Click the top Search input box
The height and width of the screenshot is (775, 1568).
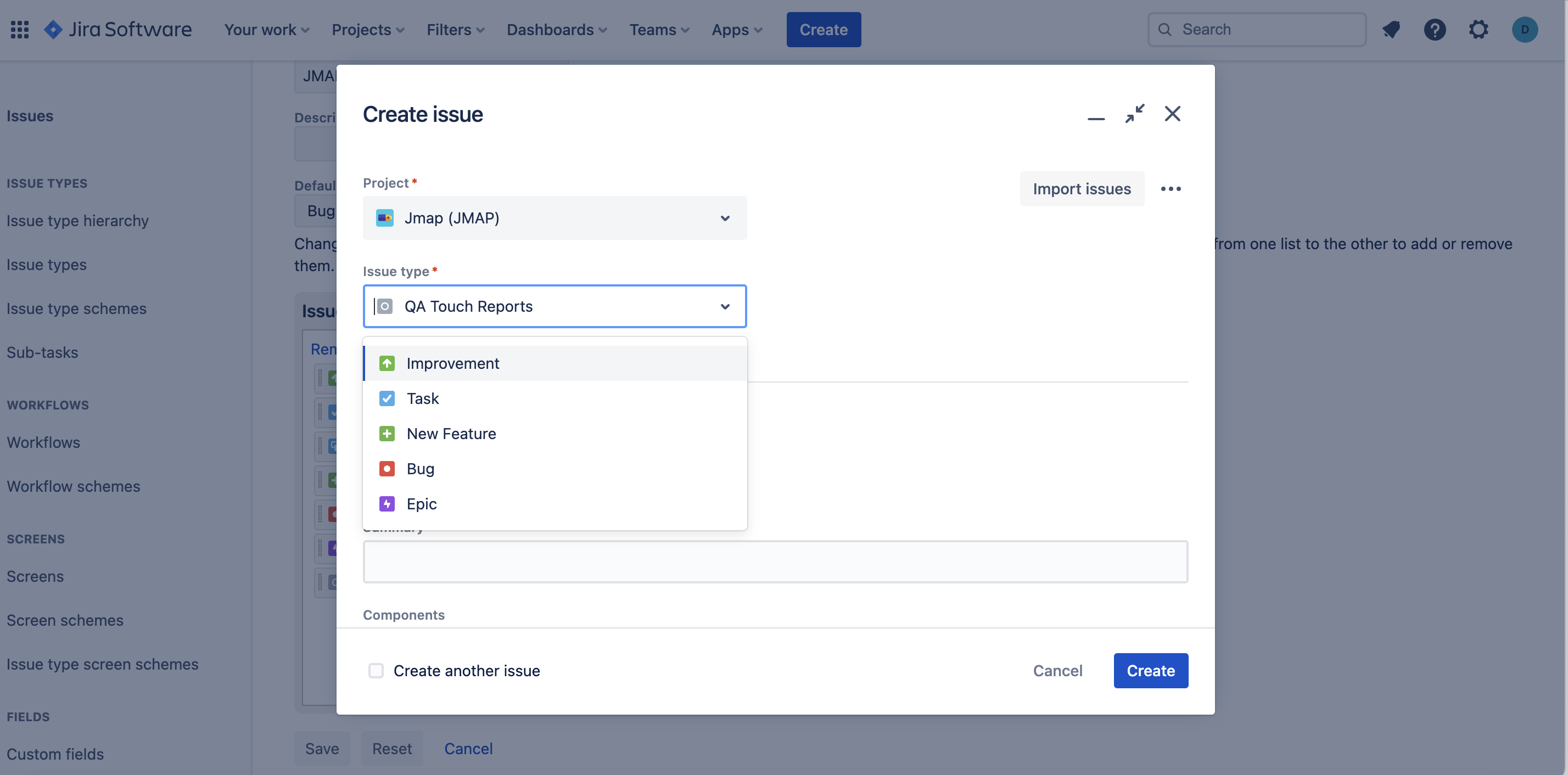tap(1257, 29)
